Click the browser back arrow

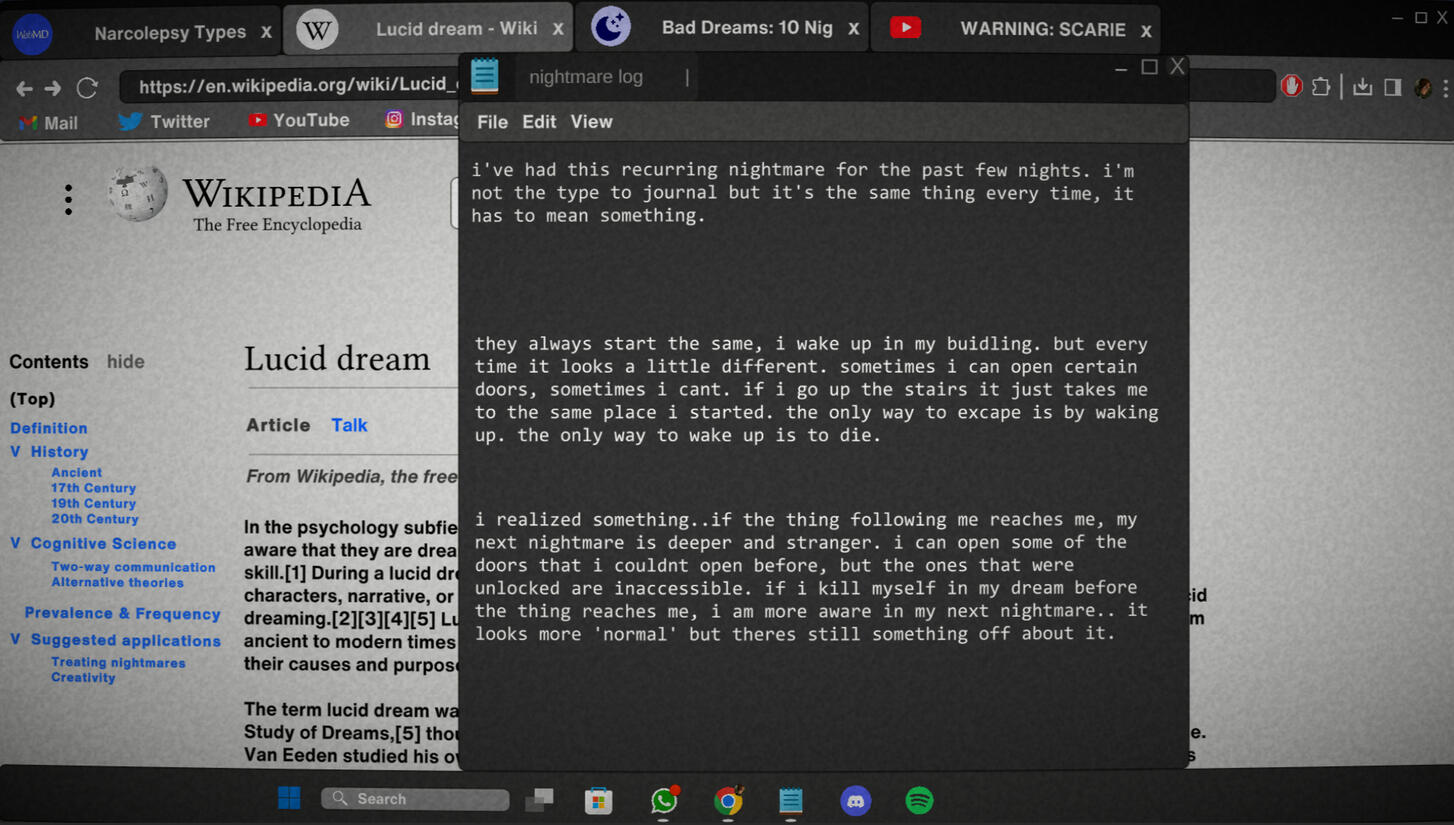24,88
